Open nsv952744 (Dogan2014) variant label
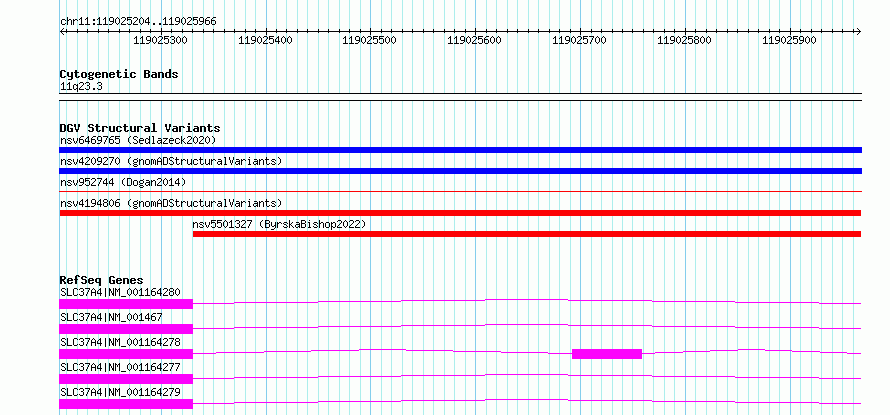Image resolution: width=890 pixels, height=415 pixels. [123, 182]
